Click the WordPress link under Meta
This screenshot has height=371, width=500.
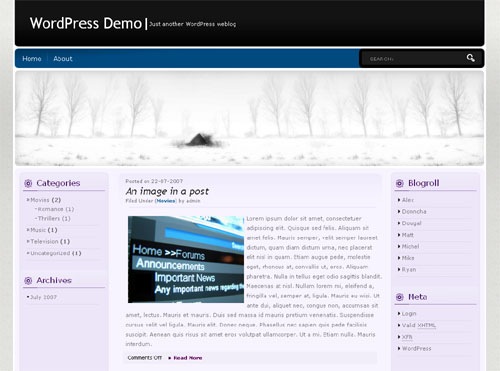pos(416,348)
